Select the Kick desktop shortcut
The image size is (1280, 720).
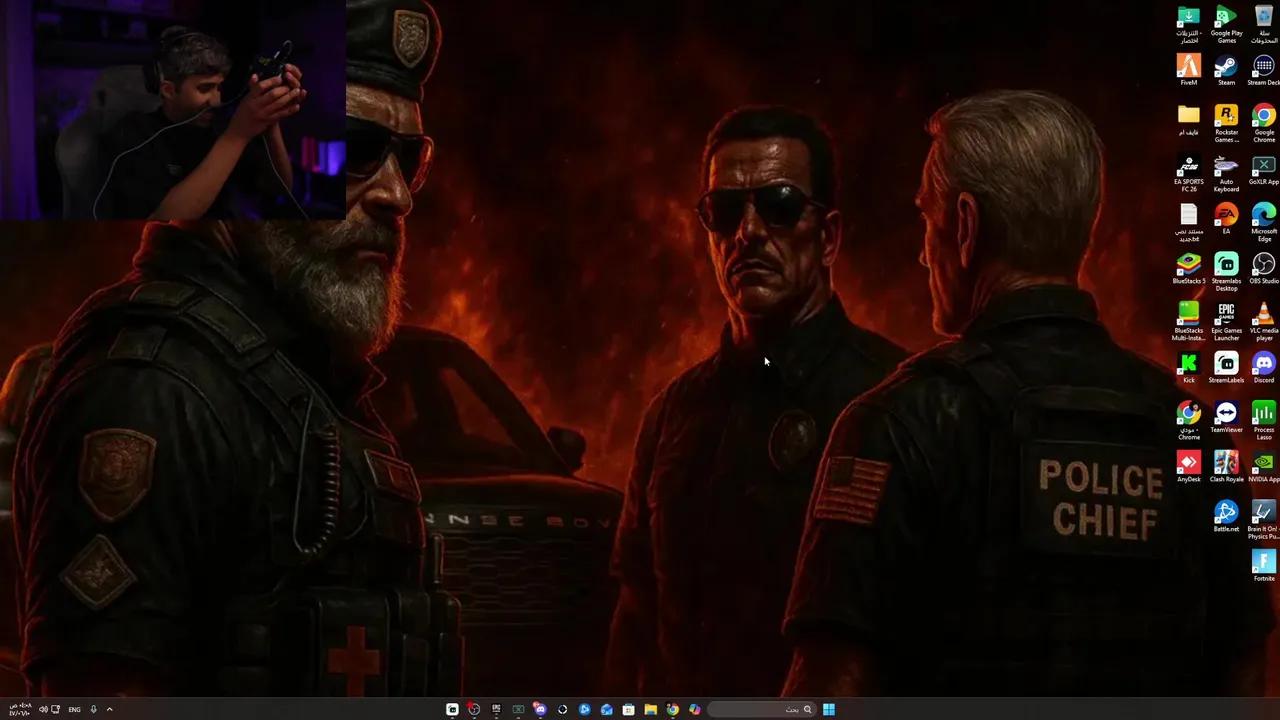tap(1188, 367)
